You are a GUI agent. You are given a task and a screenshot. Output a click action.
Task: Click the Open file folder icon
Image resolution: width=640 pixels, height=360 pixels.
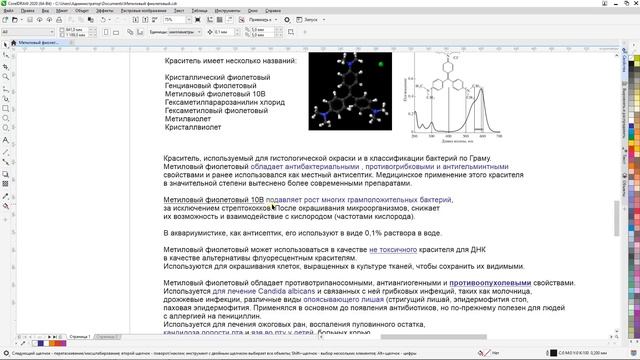pyautogui.click(x=15, y=19)
